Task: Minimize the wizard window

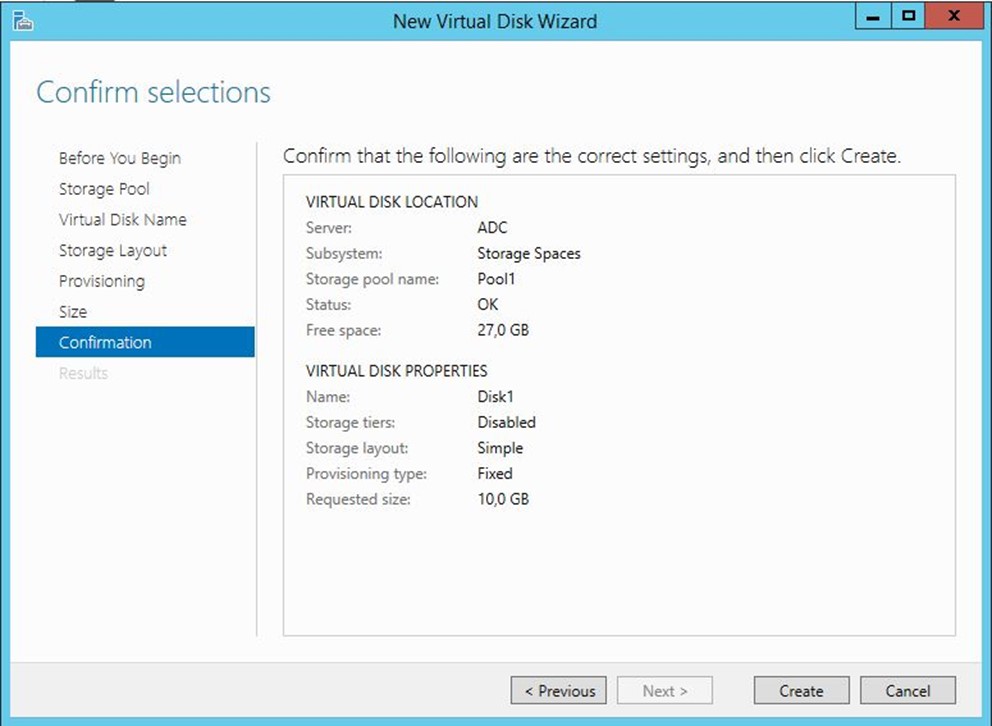Action: 873,16
